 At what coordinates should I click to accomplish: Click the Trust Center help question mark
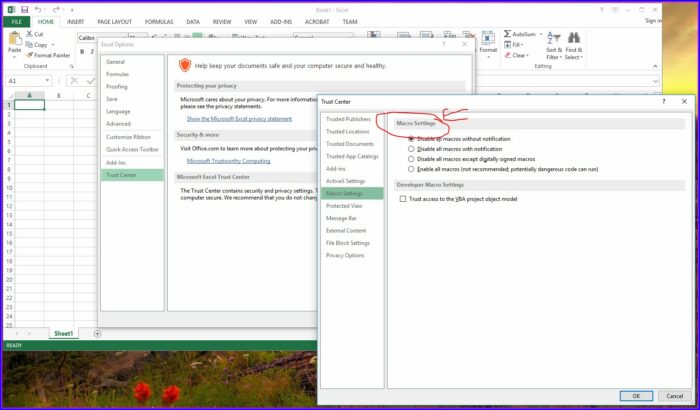tap(663, 102)
